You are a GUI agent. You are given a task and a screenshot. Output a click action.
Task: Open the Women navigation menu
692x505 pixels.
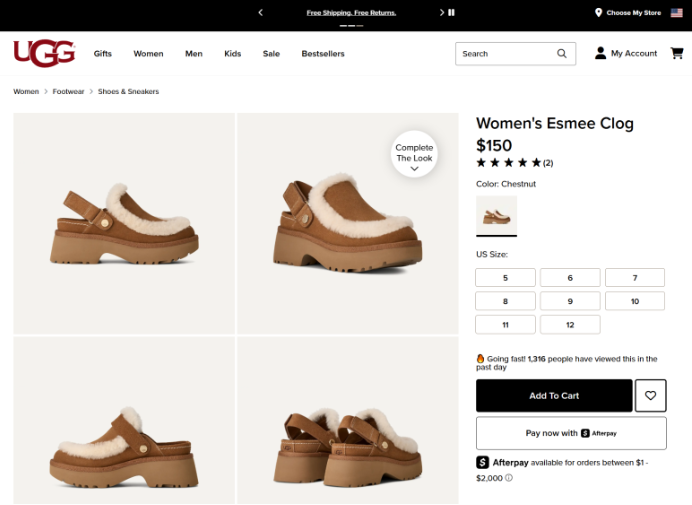pos(148,54)
